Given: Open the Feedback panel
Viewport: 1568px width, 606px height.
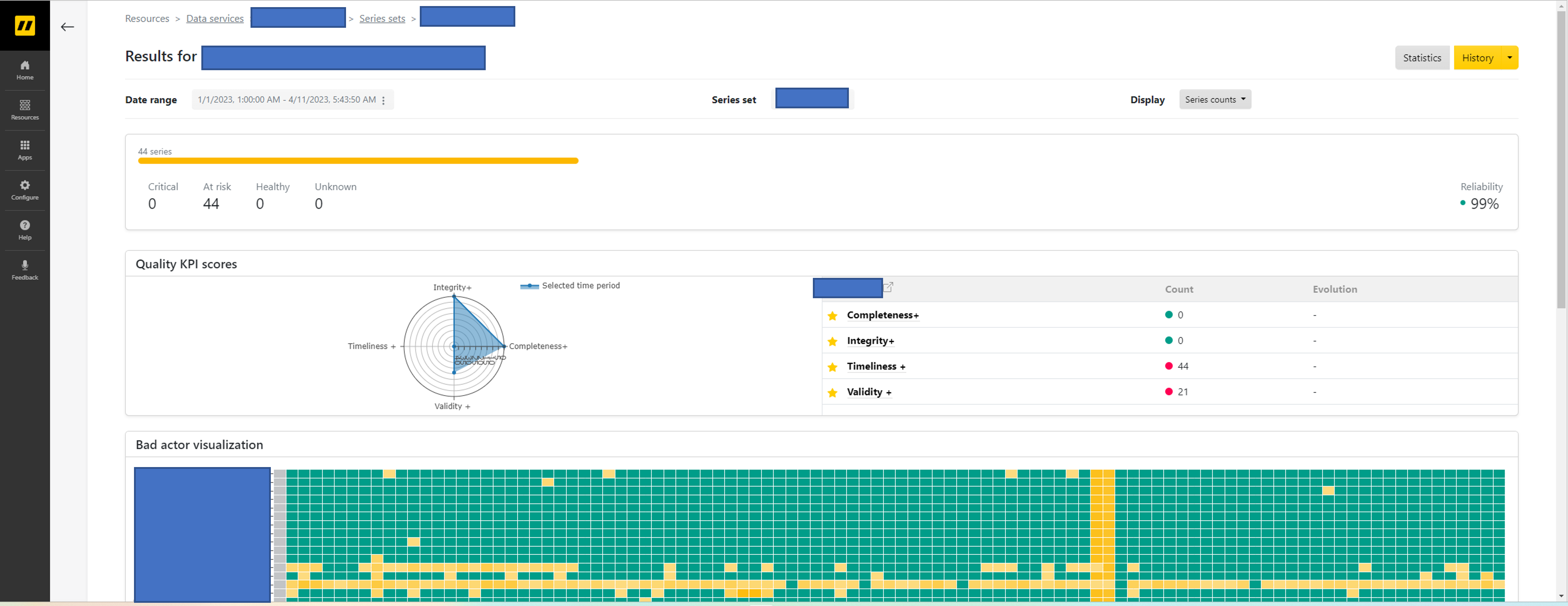Looking at the screenshot, I should click(x=24, y=268).
